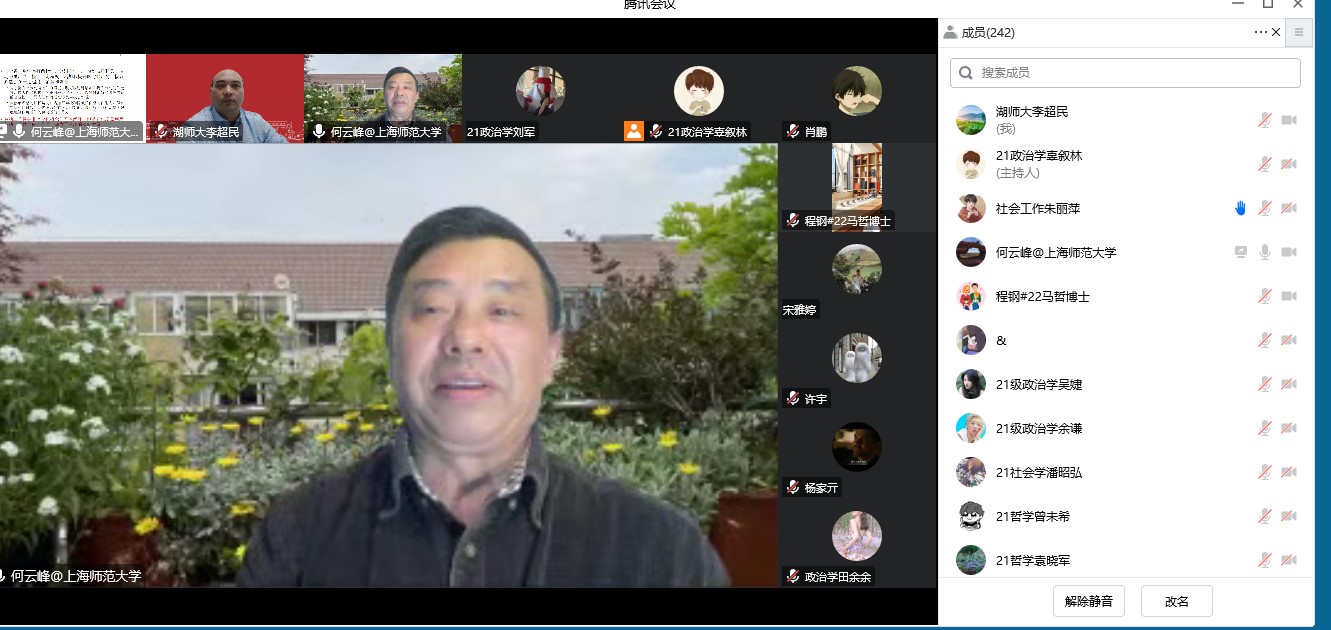This screenshot has width=1331, height=630.
Task: Toggle microphone for 湖师大李超民 (我) in list
Action: [1265, 120]
